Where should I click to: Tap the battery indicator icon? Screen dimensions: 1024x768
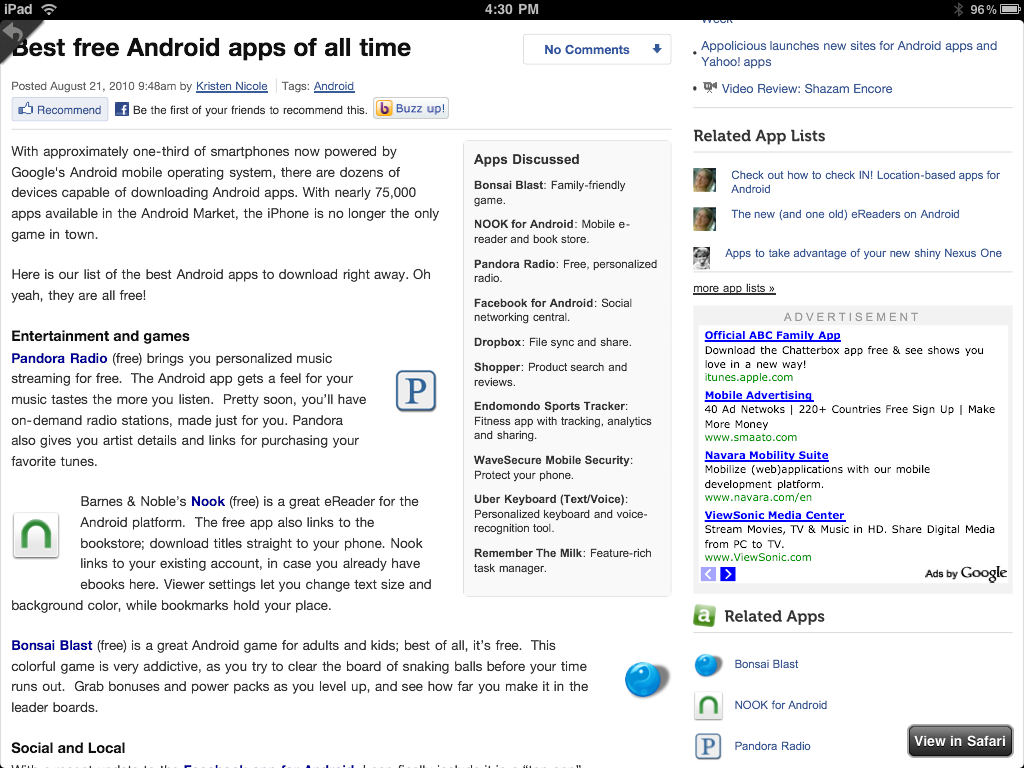[x=1010, y=9]
